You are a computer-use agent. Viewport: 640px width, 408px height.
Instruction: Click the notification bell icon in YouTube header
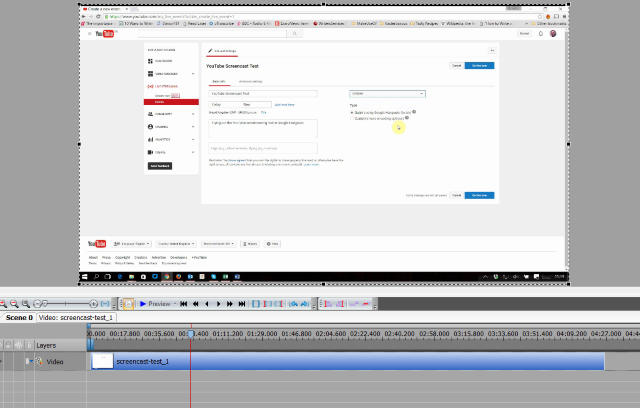point(541,33)
